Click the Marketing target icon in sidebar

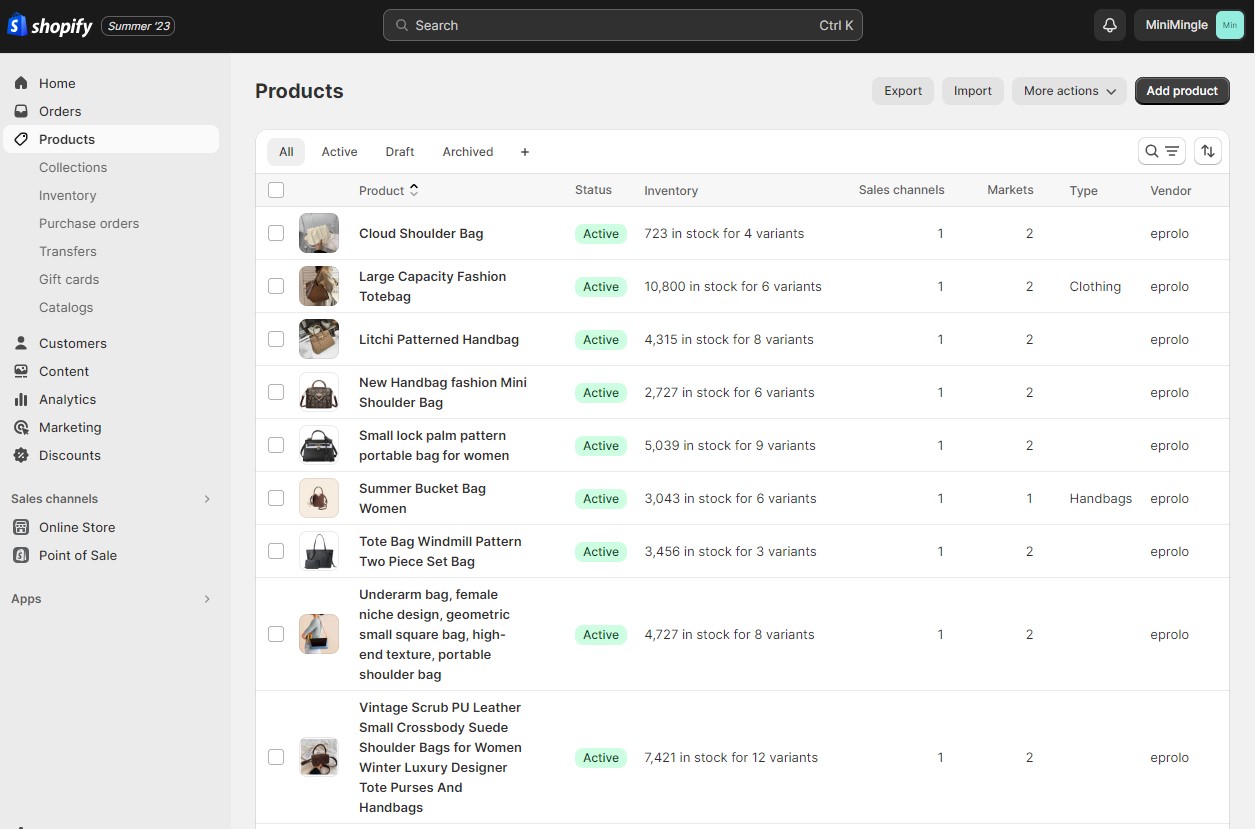(x=20, y=427)
